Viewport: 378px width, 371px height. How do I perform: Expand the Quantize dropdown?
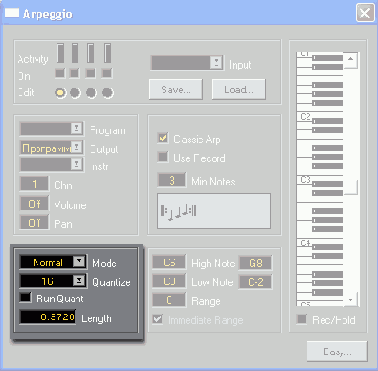pyautogui.click(x=79, y=281)
